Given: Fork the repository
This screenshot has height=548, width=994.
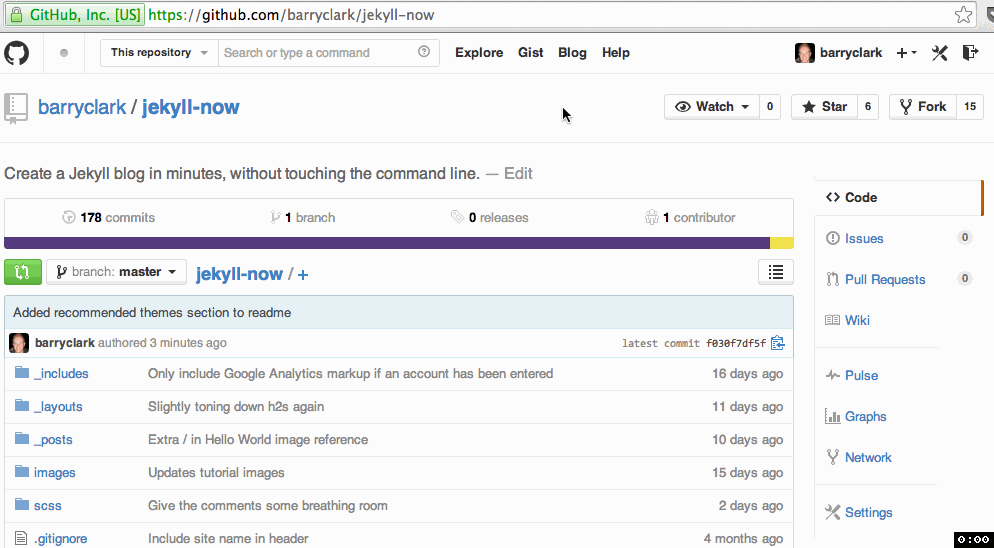Looking at the screenshot, I should pyautogui.click(x=922, y=107).
